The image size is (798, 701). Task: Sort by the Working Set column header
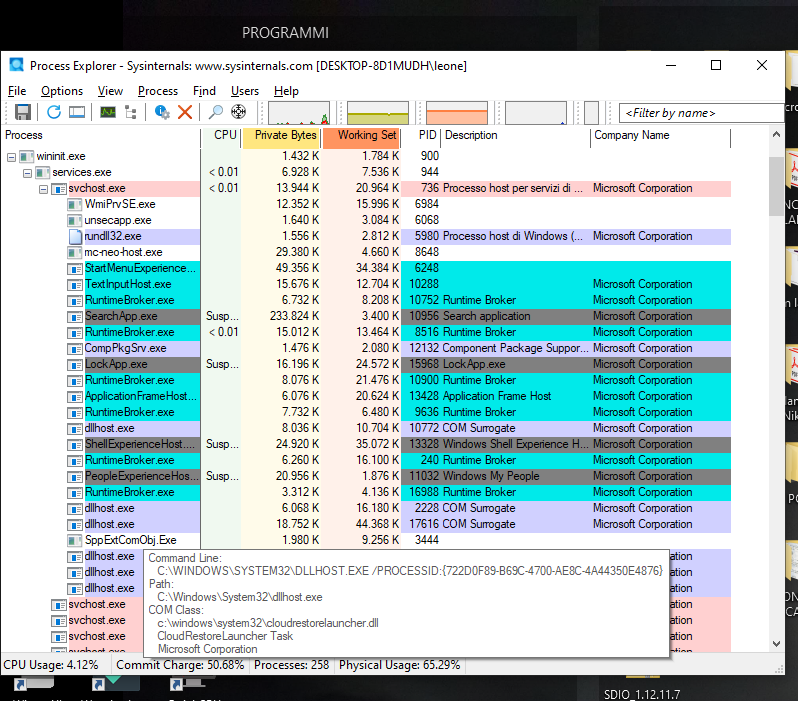(x=361, y=136)
